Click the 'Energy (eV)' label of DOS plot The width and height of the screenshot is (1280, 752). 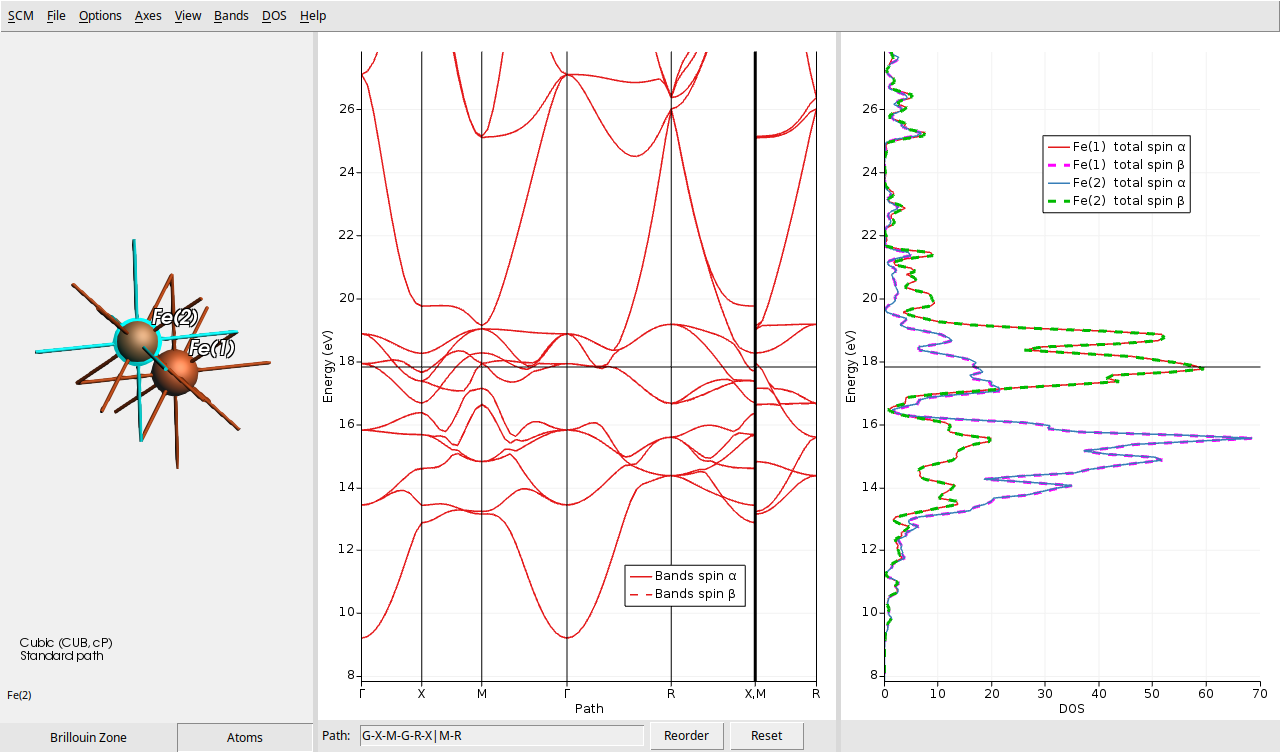(x=851, y=366)
